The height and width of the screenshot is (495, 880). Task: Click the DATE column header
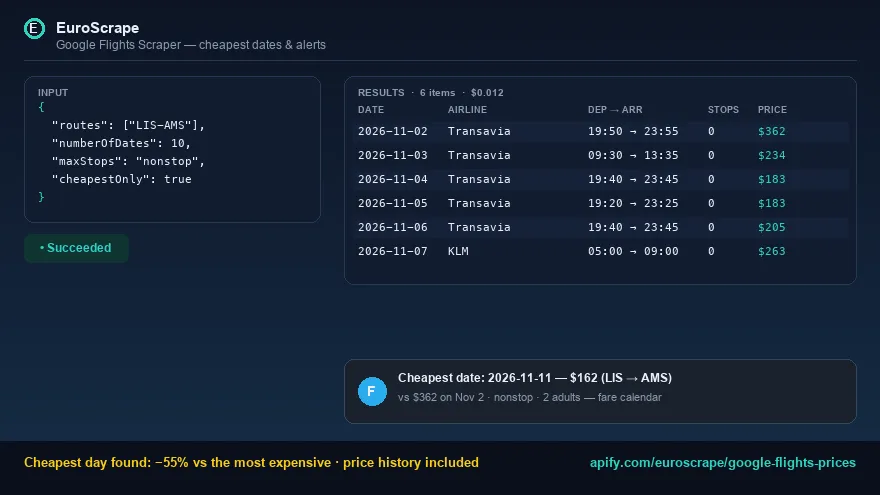371,110
